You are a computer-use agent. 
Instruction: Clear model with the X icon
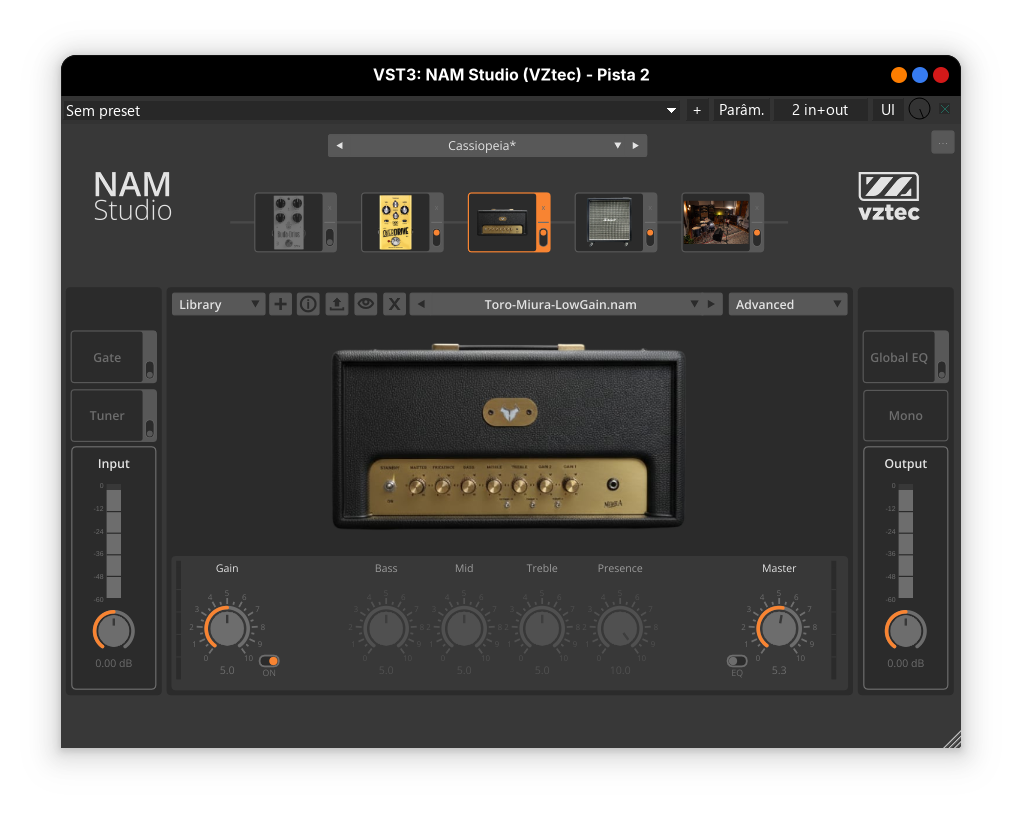coord(394,304)
